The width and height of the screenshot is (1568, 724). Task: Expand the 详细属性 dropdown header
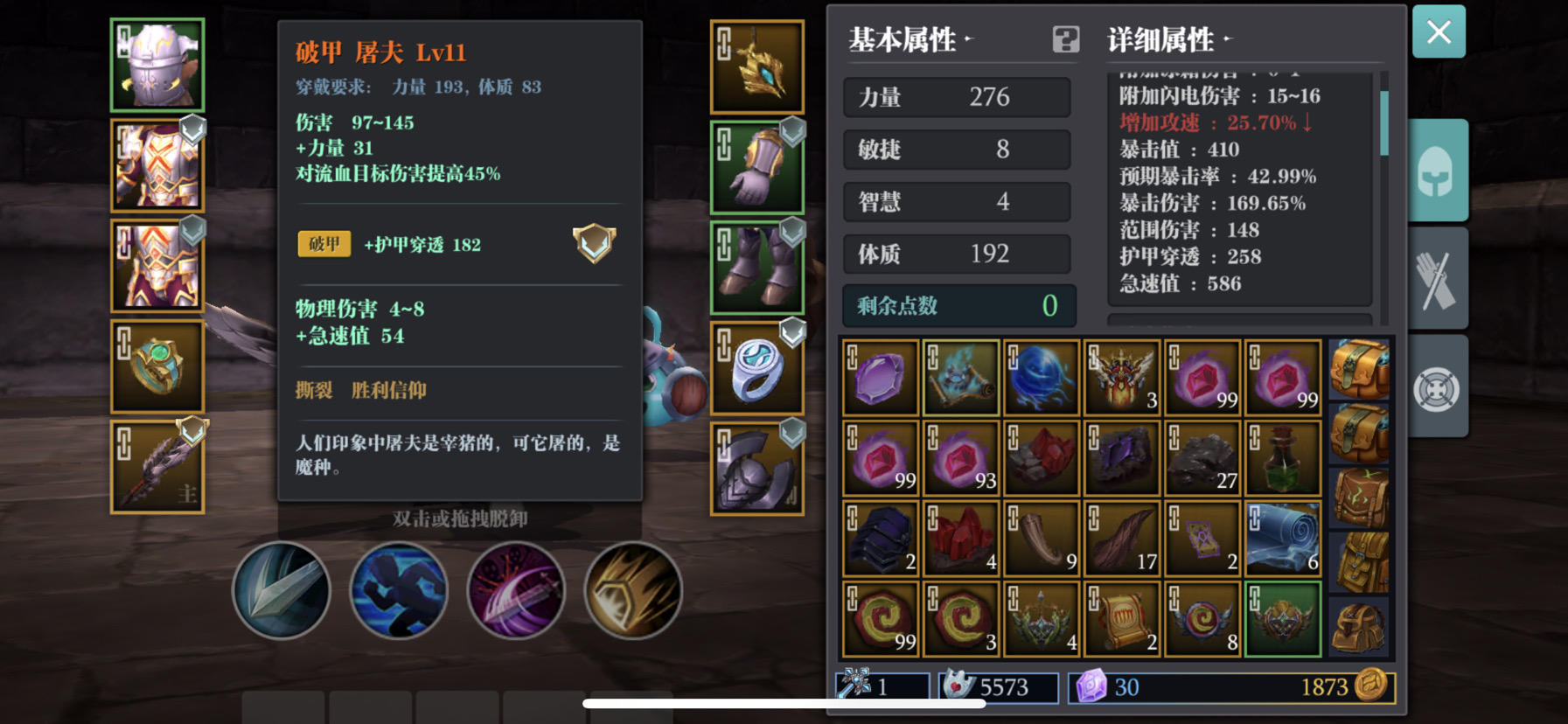(x=1170, y=39)
